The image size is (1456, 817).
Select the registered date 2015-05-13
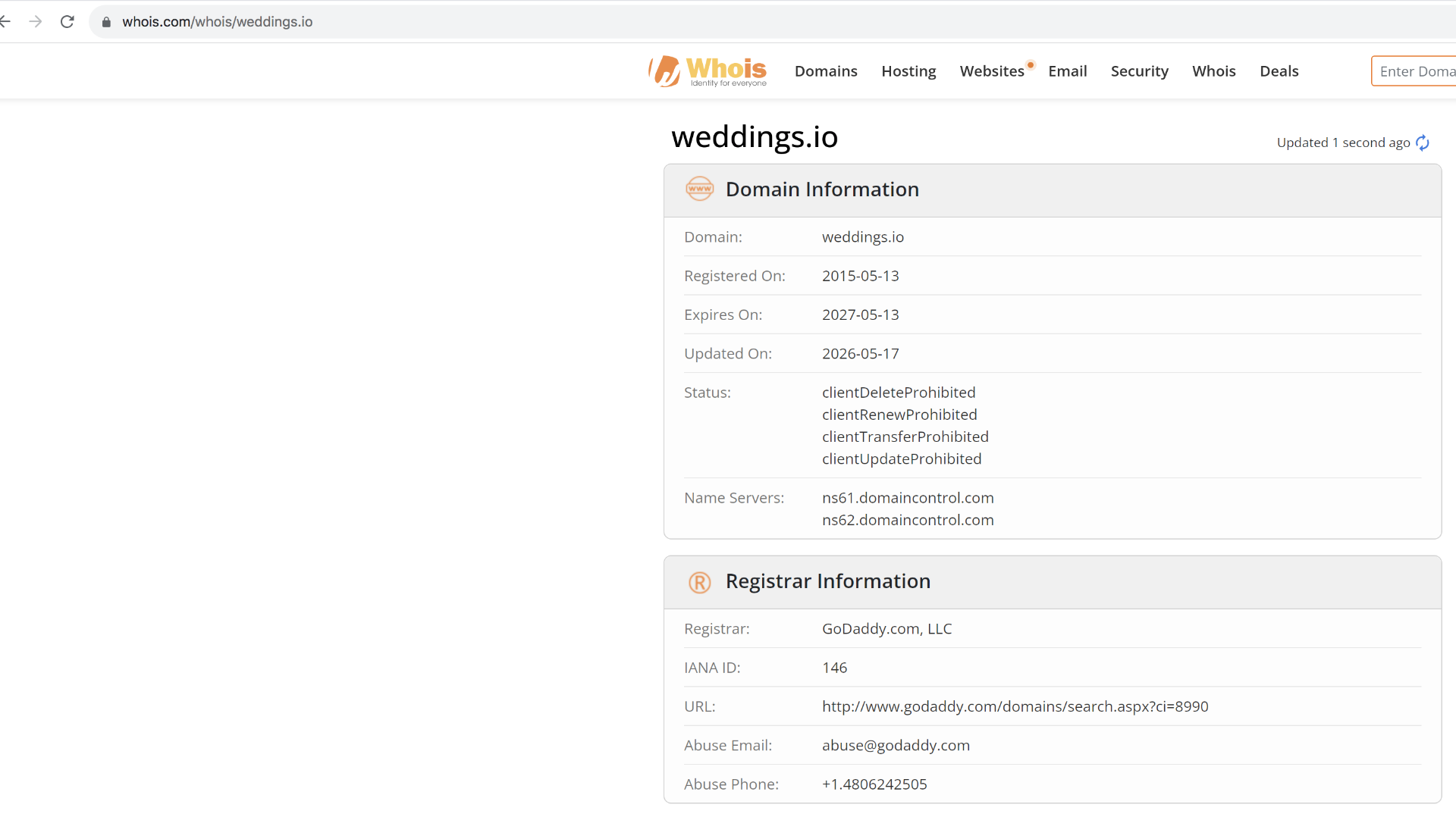pos(861,276)
